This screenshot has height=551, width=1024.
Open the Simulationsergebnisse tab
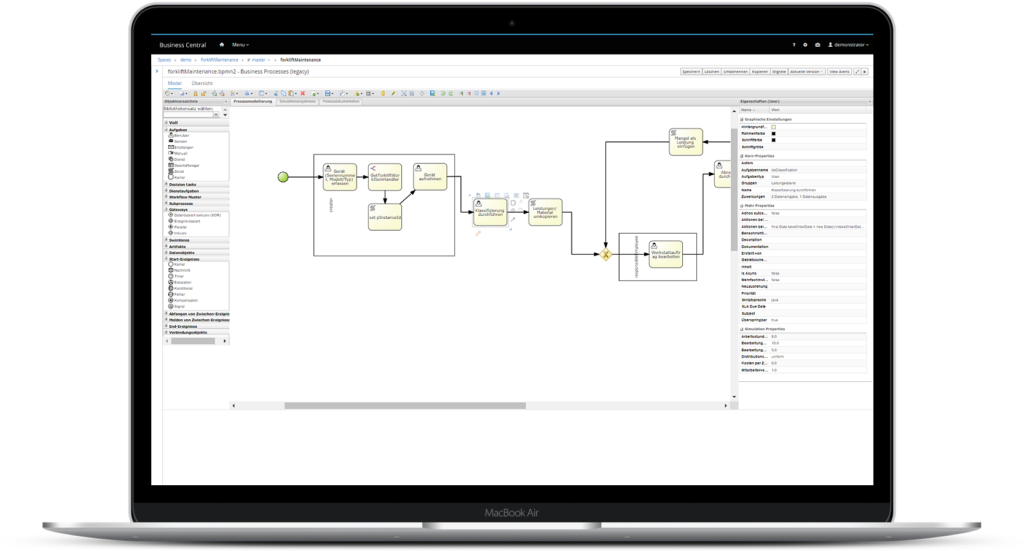[x=298, y=102]
